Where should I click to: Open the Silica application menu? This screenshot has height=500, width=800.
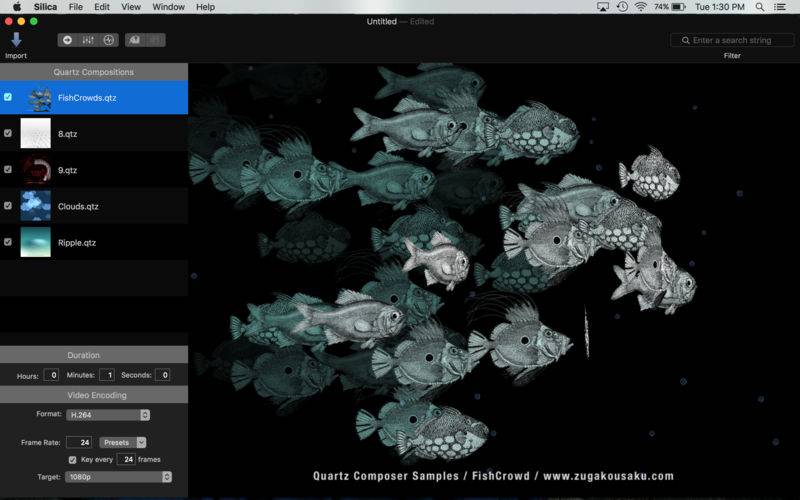coord(45,7)
